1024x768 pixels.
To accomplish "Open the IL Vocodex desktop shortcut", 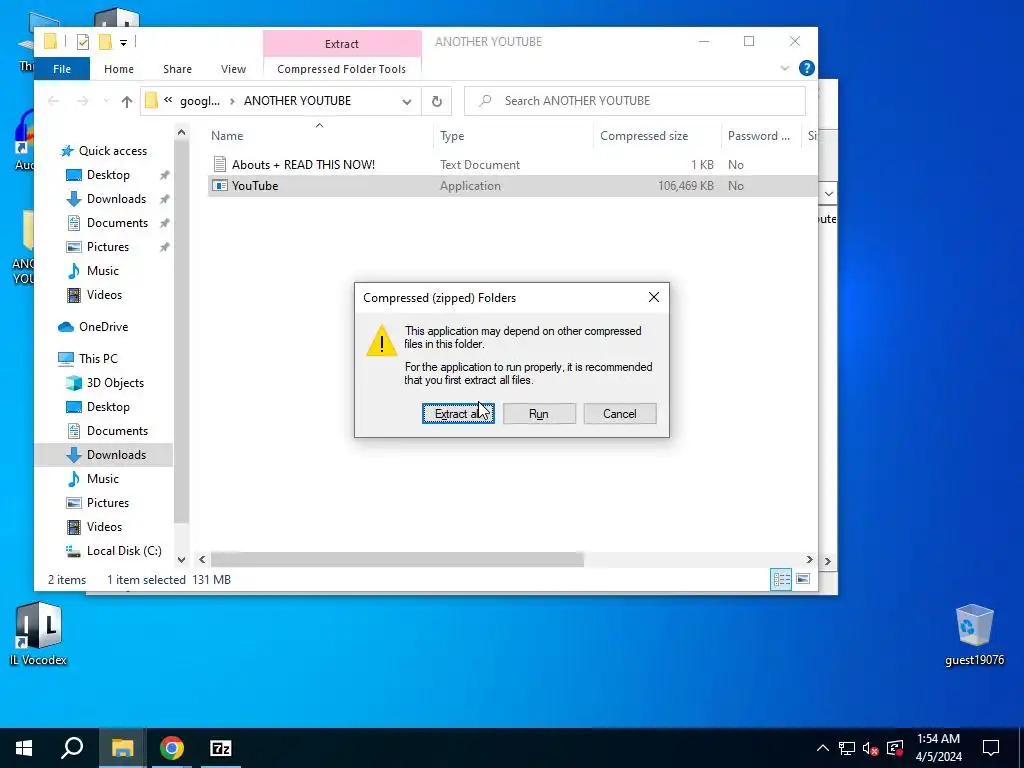I will click(39, 633).
